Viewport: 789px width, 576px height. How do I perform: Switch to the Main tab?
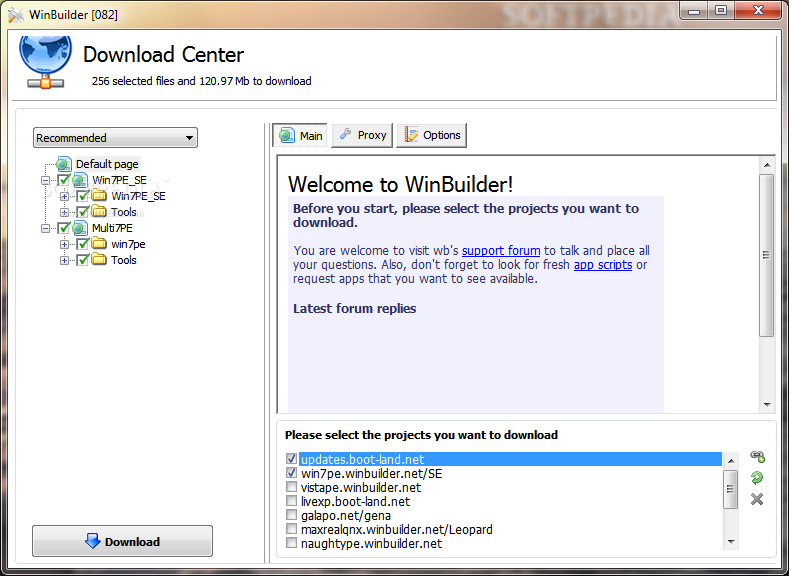(x=300, y=135)
